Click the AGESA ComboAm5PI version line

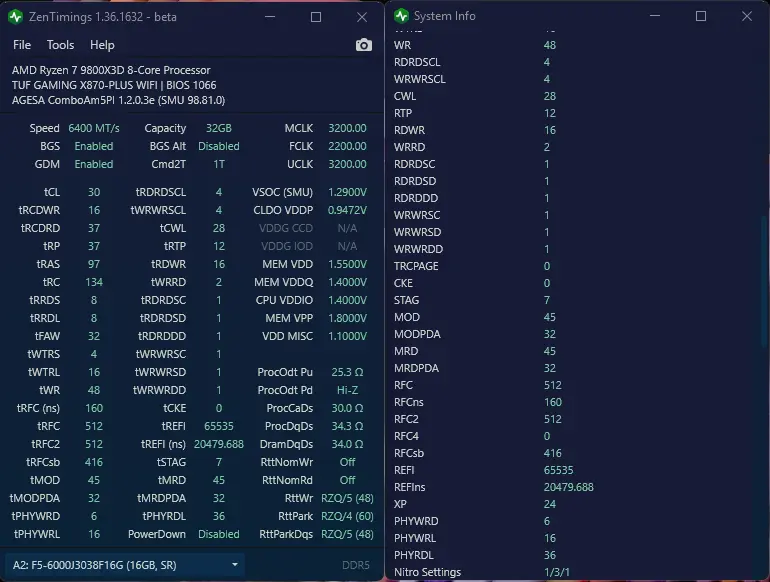[118, 100]
